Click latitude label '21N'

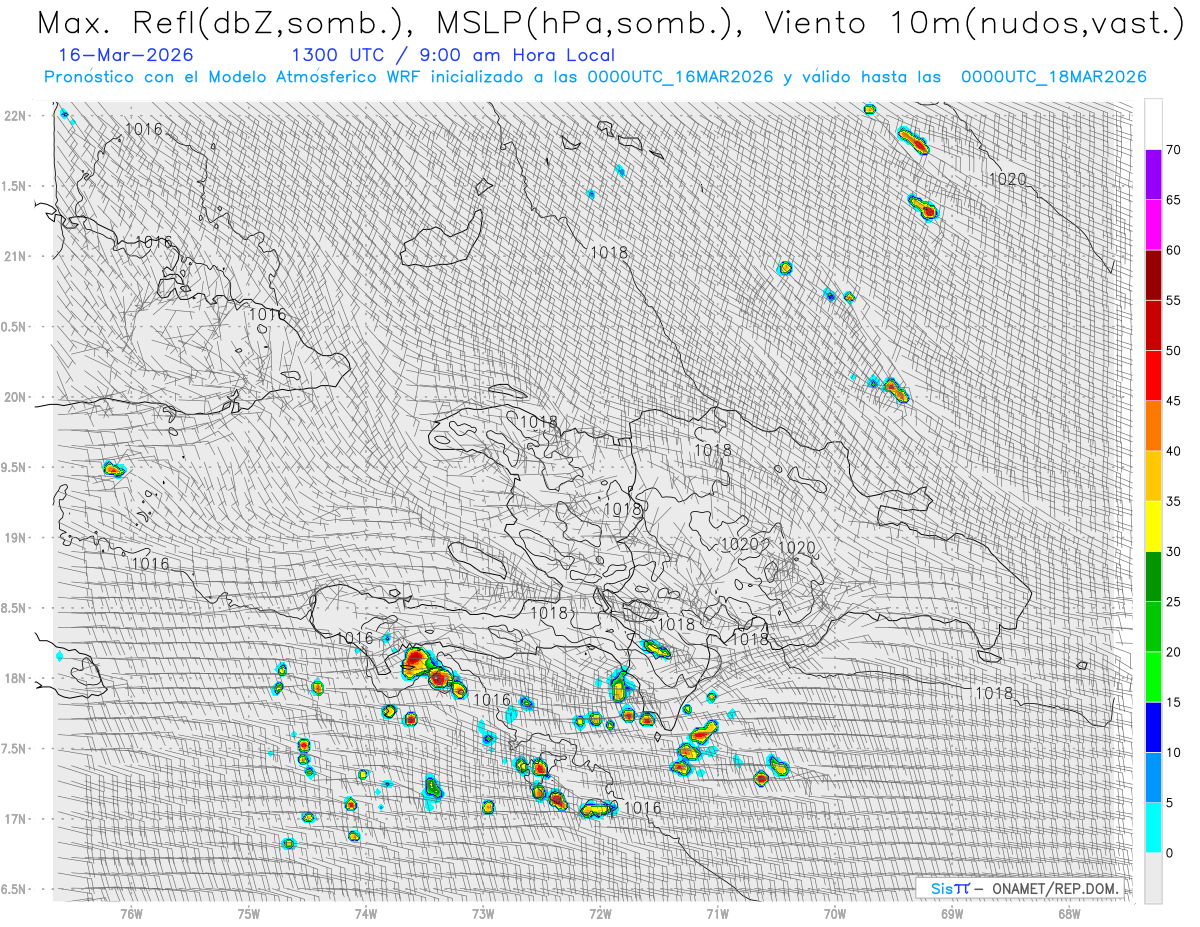[17, 257]
